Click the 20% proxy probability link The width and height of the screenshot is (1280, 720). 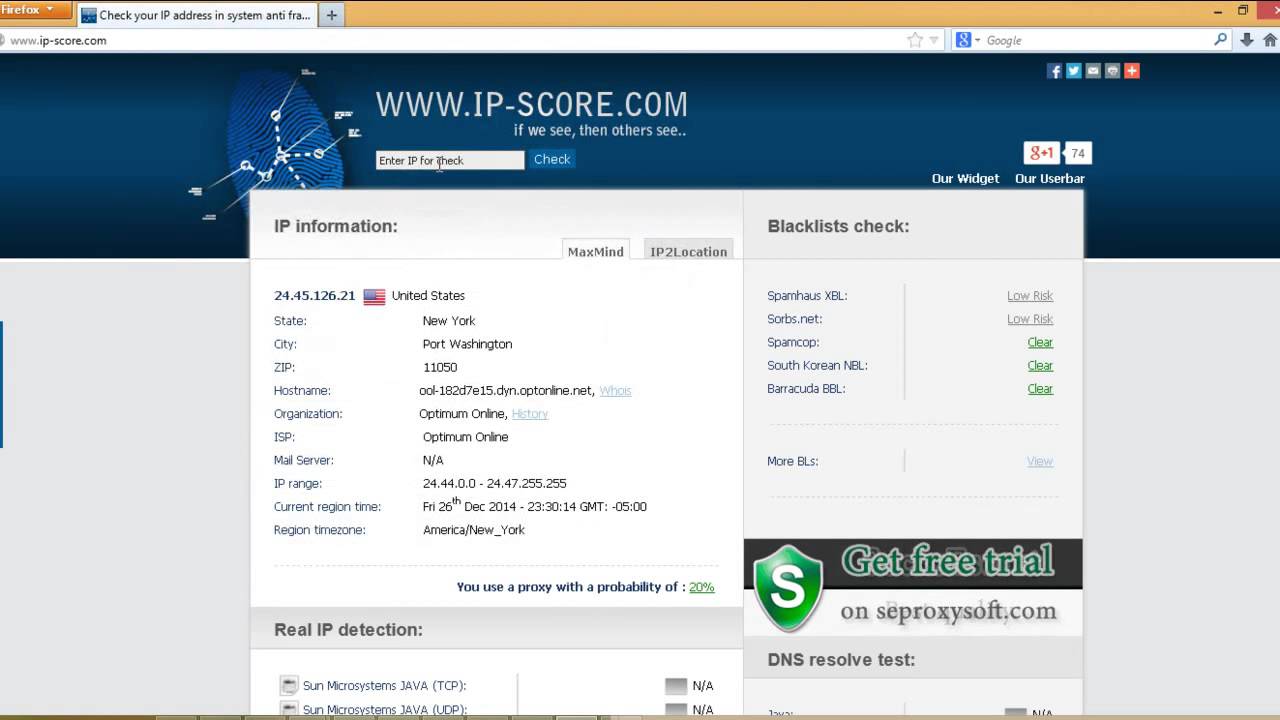(x=701, y=587)
